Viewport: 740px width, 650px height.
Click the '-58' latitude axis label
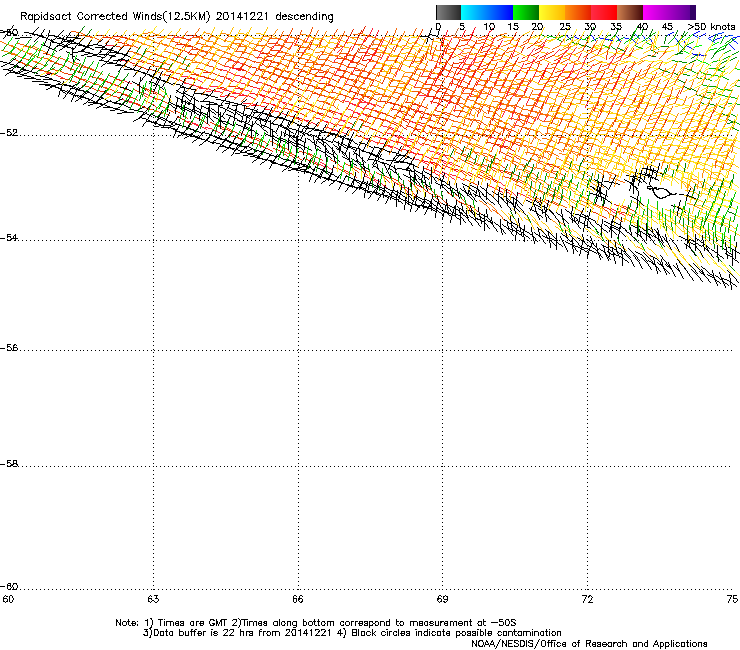(9, 464)
